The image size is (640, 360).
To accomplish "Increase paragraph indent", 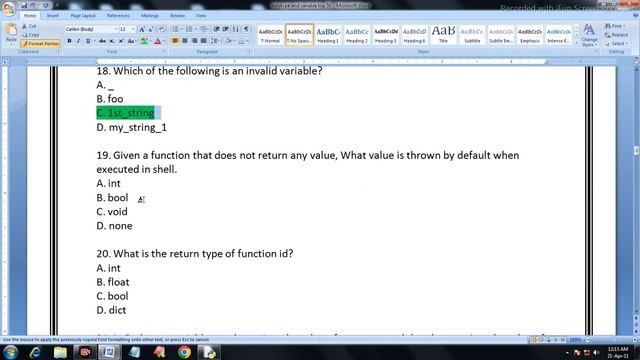I will pyautogui.click(x=226, y=29).
